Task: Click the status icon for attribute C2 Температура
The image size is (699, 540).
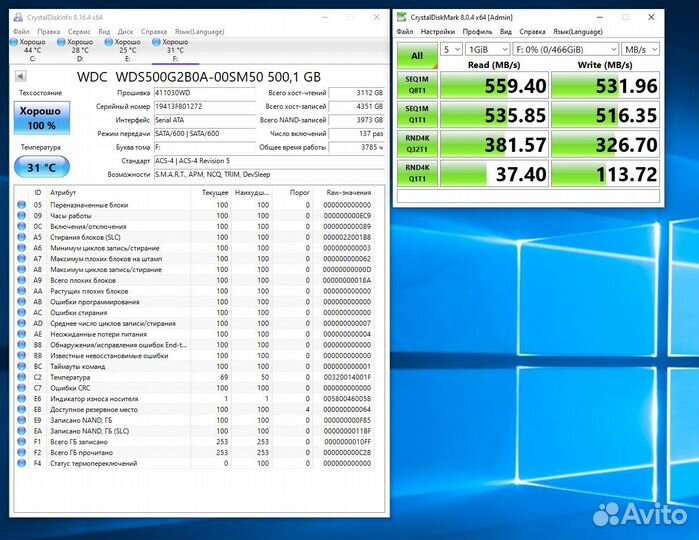Action: point(21,377)
